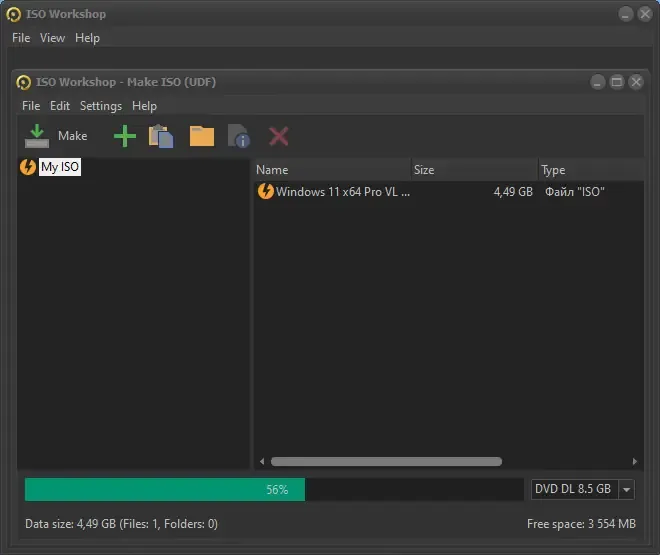Viewport: 660px width, 555px height.
Task: Click the 56% capacity progress bar
Action: (x=274, y=489)
